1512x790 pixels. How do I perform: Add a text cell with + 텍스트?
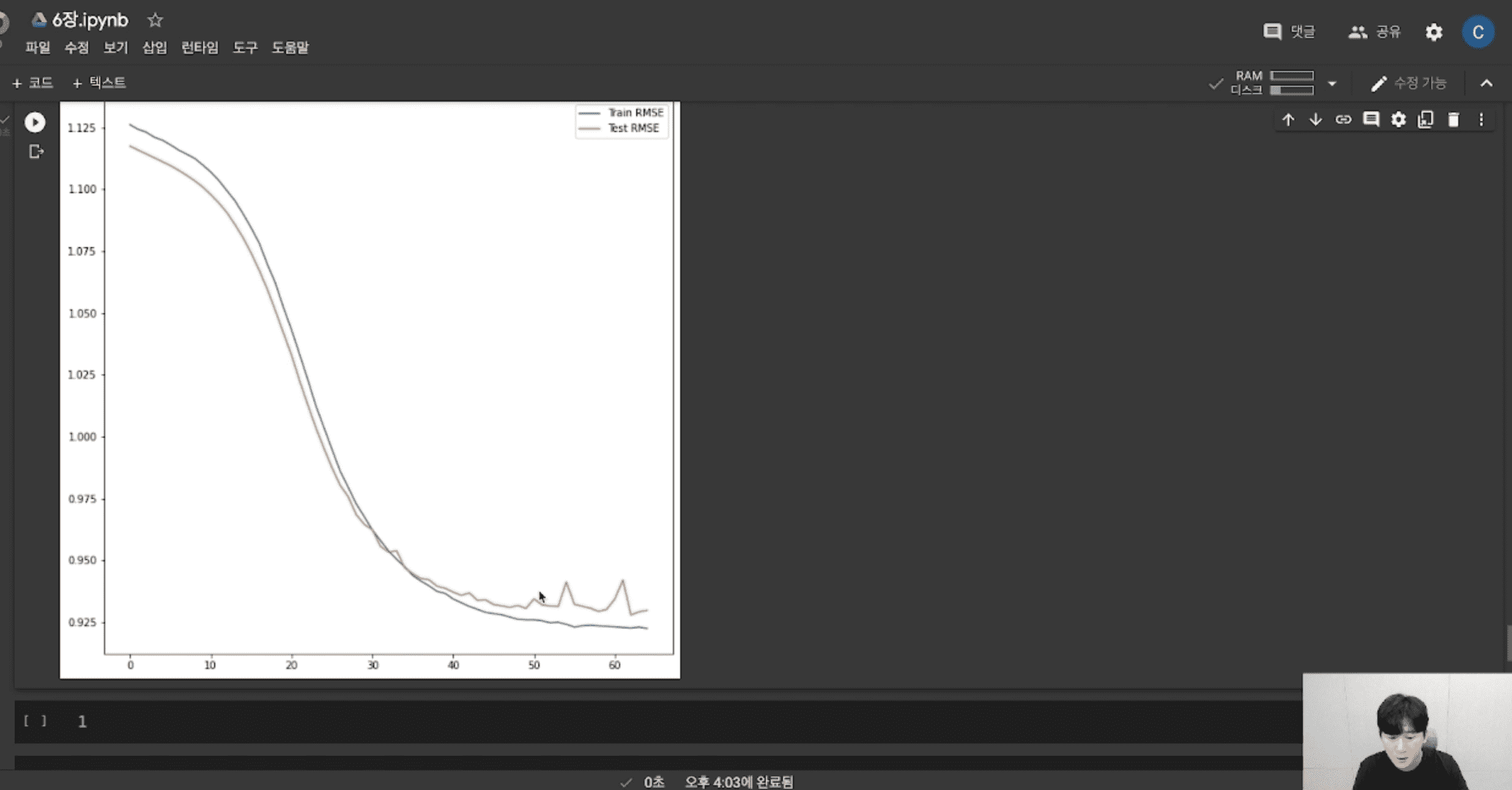99,83
